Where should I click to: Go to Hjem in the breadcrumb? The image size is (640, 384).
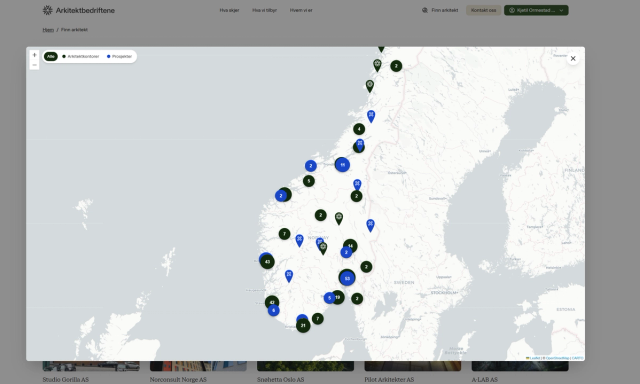tap(48, 30)
